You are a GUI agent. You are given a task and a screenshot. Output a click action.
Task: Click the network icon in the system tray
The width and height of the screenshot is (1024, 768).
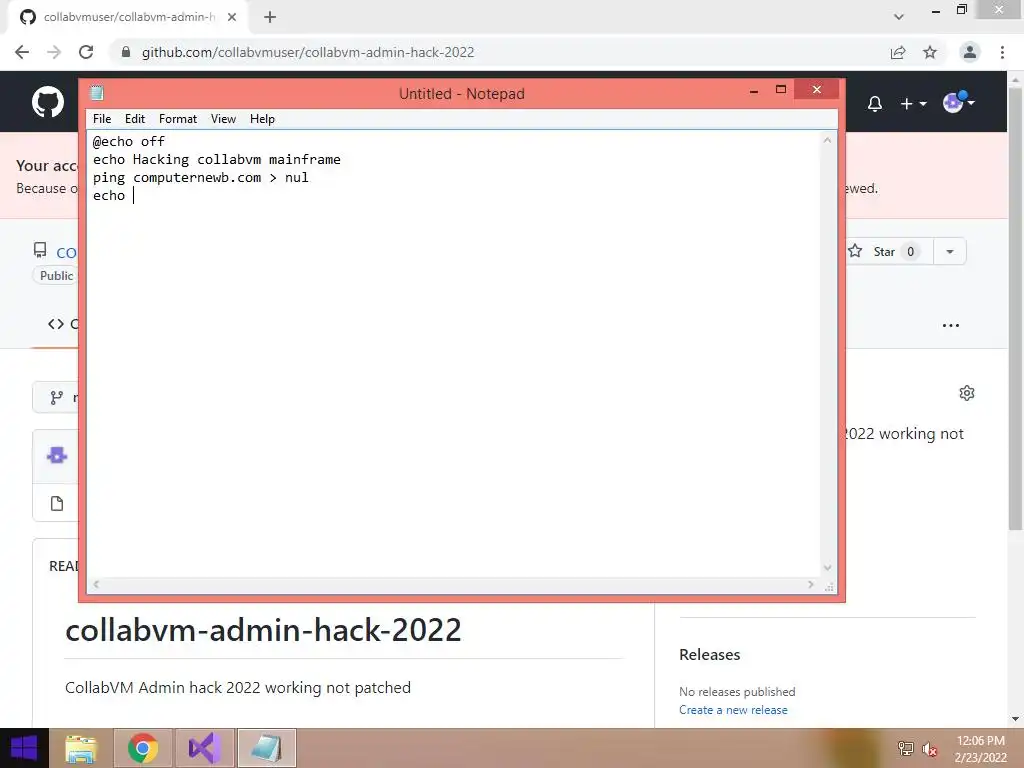[906, 748]
